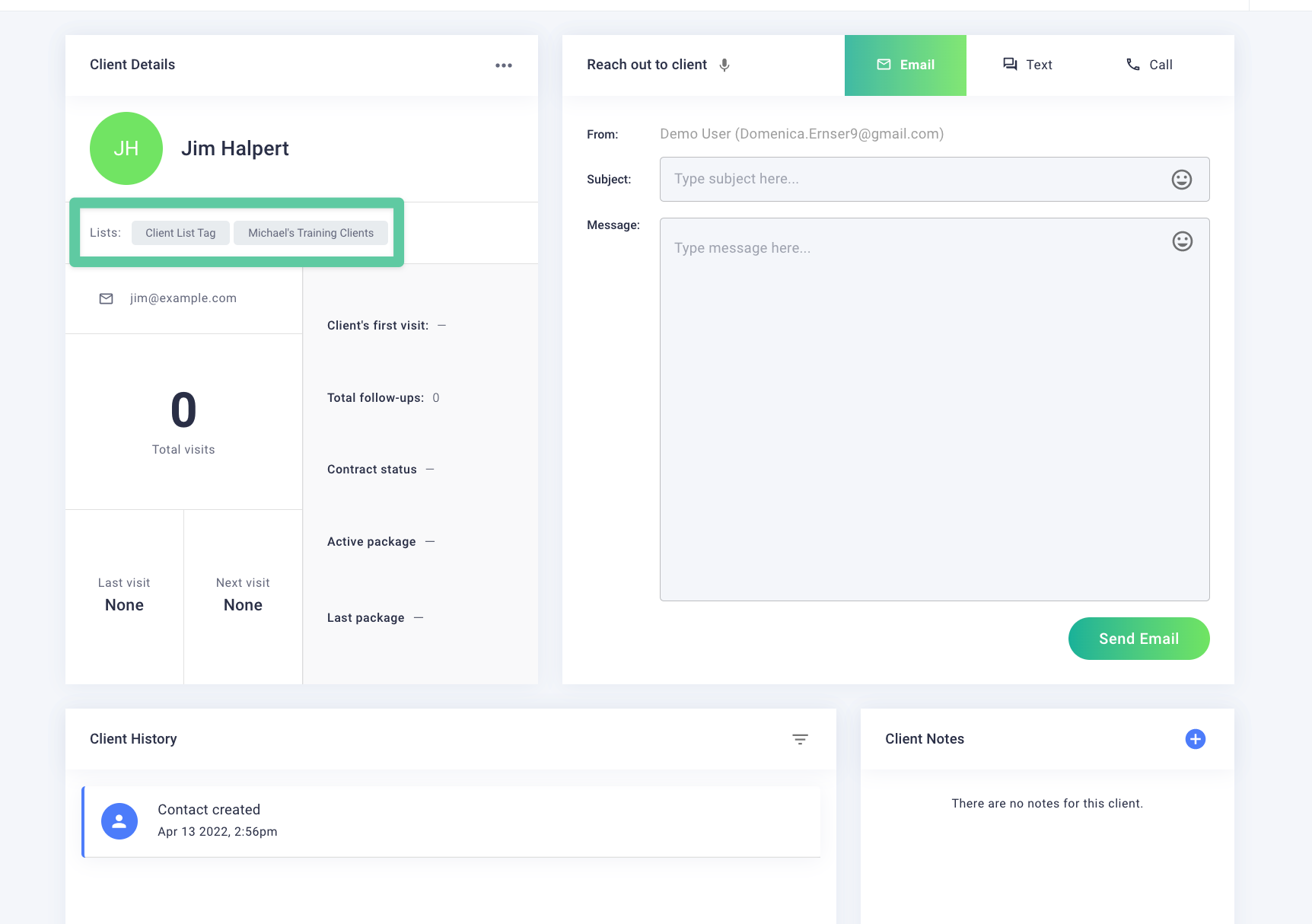Screen dimensions: 1312x924
Task: Click the Next visit None value
Action: (x=243, y=605)
